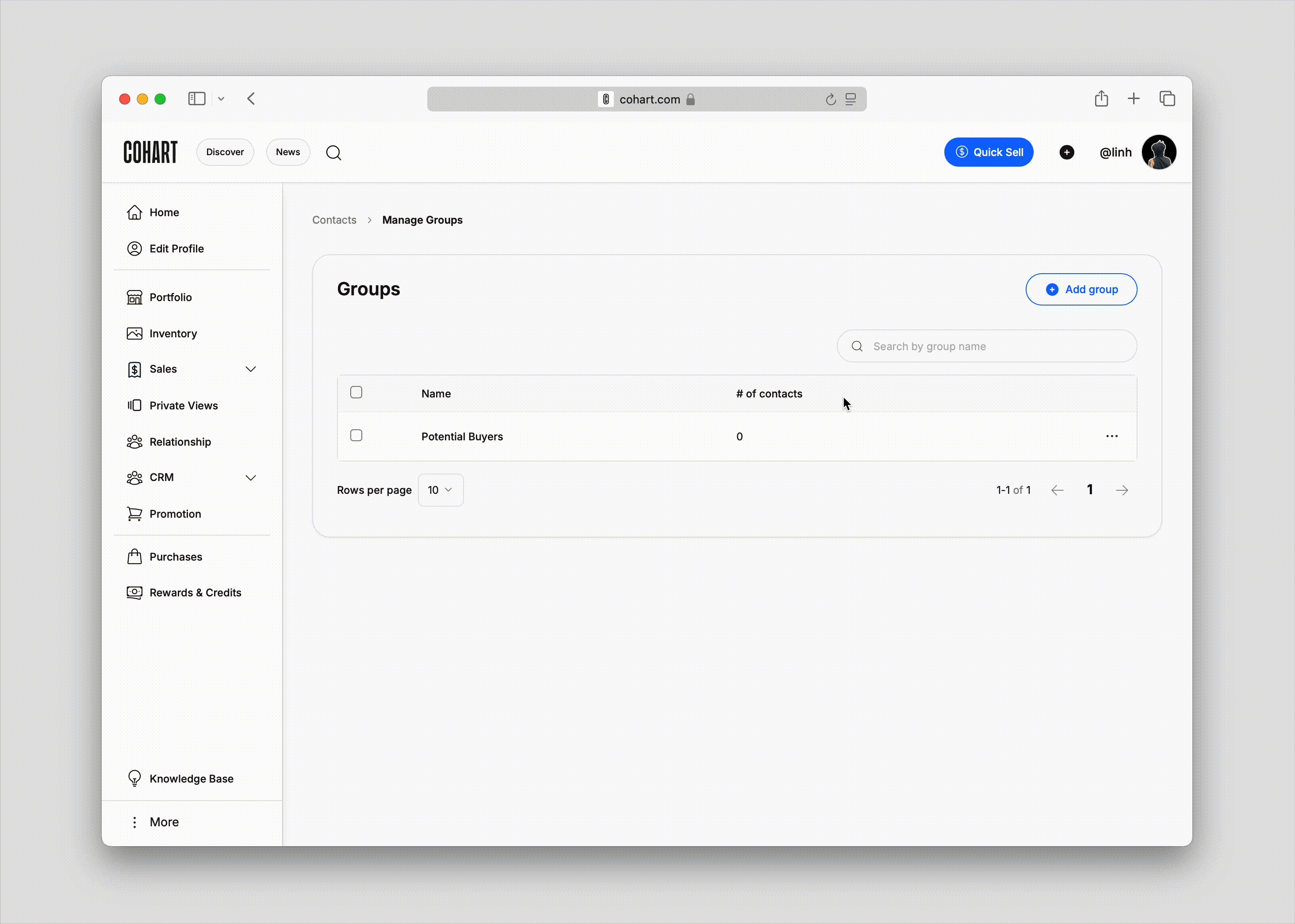Click the News pill button
The image size is (1295, 924).
click(x=288, y=152)
